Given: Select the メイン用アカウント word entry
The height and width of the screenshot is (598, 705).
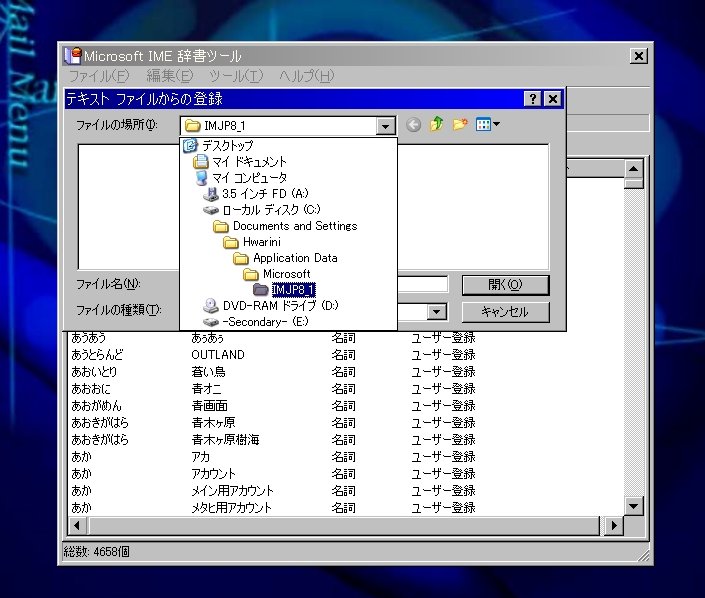Looking at the screenshot, I should (x=232, y=491).
